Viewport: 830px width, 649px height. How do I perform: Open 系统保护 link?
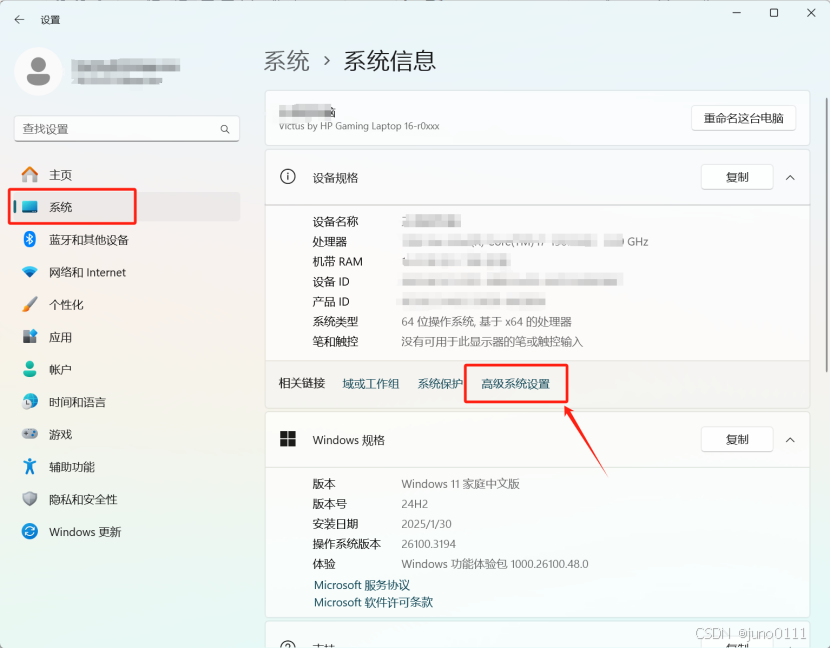click(x=439, y=384)
